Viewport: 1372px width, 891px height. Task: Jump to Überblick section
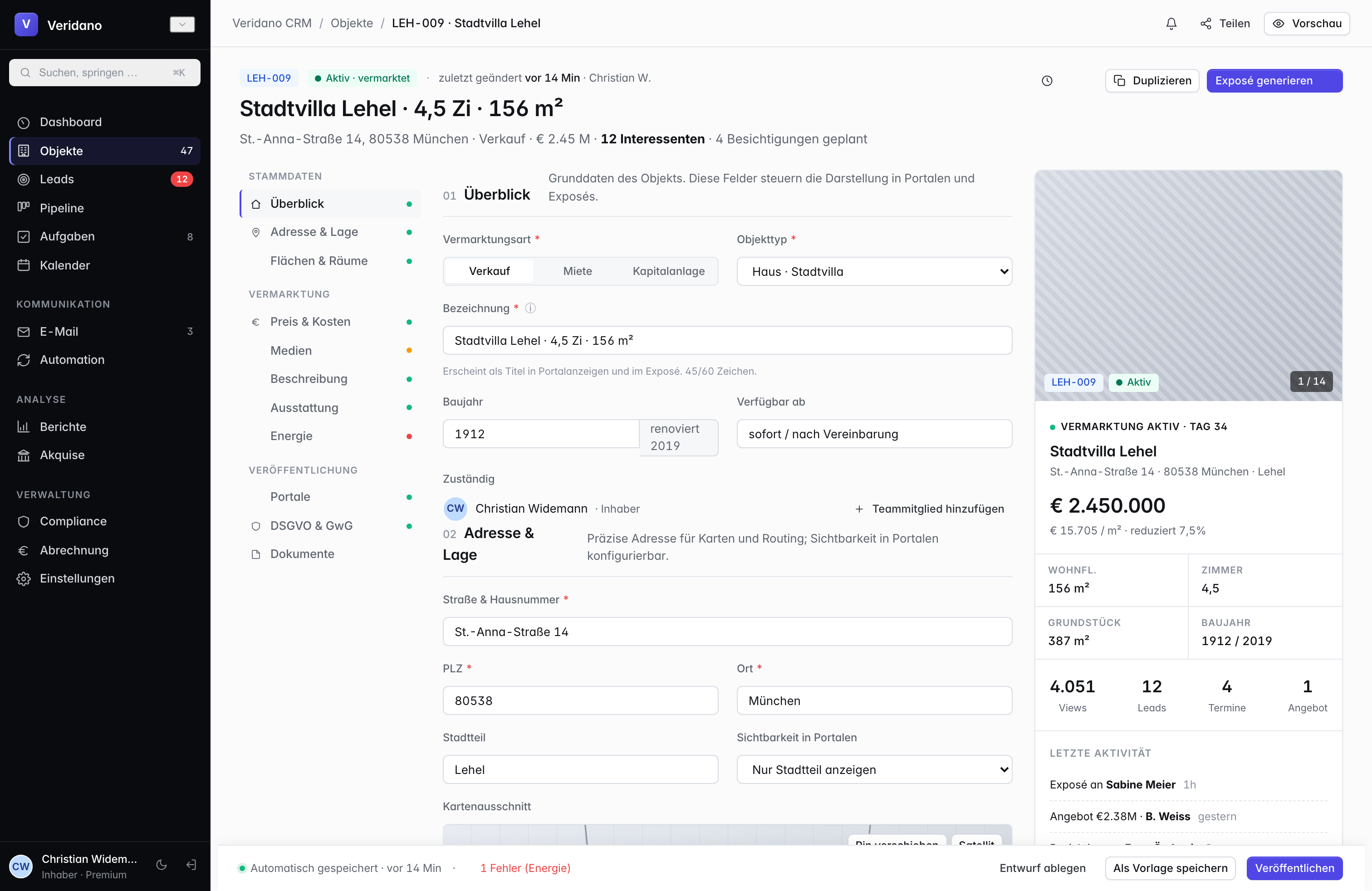point(330,203)
